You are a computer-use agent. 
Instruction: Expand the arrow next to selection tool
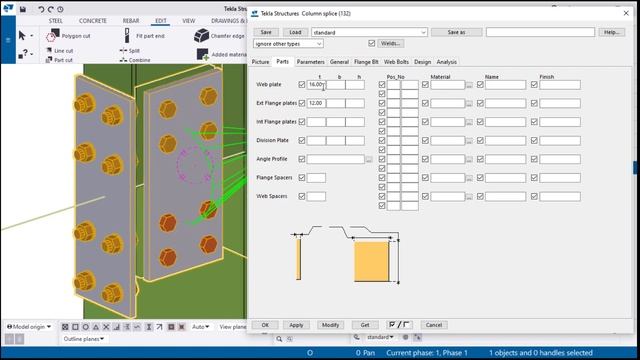[x=32, y=36]
